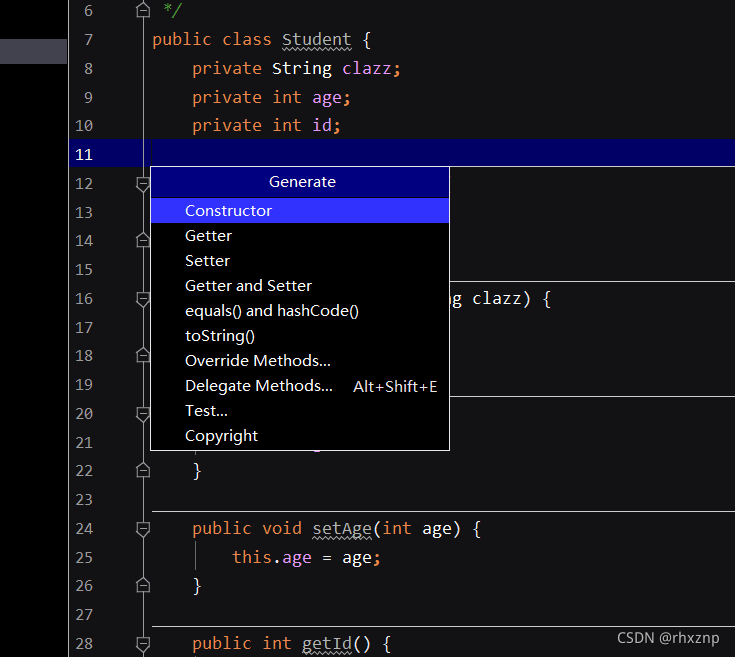Click the clazz field on line 8
Image resolution: width=735 pixels, height=657 pixels.
click(367, 69)
